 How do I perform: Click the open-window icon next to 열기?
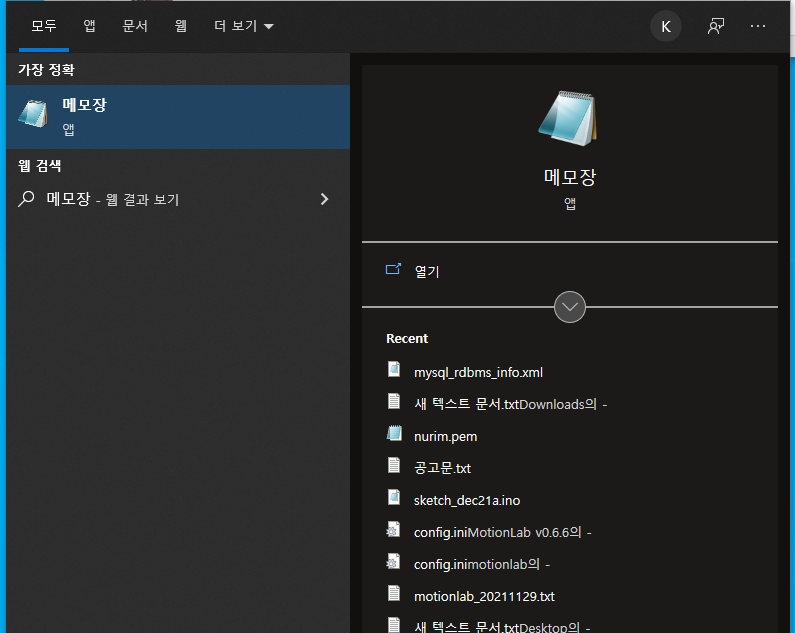click(x=393, y=269)
